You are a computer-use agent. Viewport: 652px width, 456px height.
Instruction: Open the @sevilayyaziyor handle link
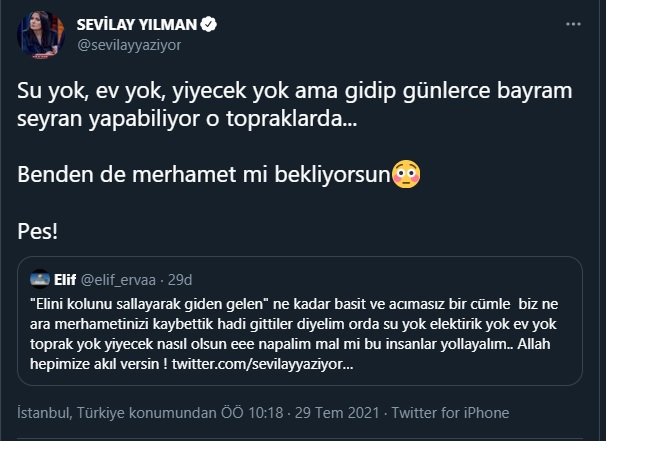129,45
